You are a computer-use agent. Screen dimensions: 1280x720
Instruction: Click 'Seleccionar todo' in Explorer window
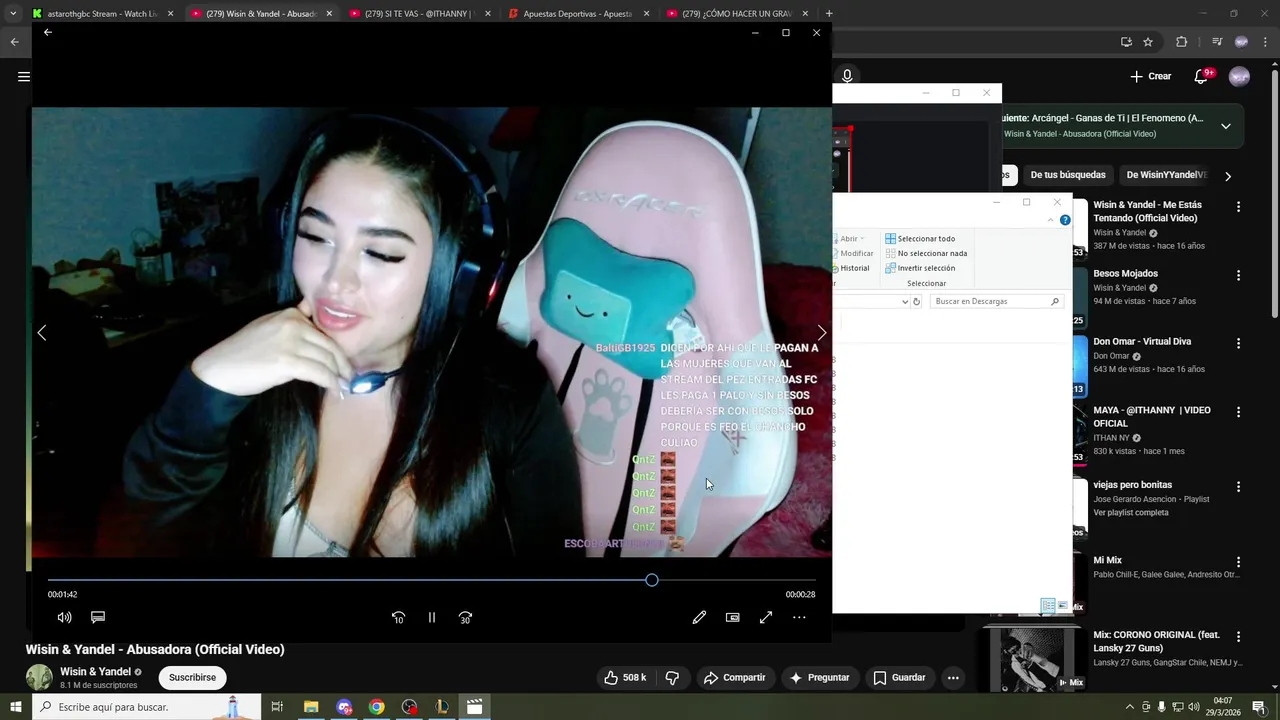click(919, 239)
